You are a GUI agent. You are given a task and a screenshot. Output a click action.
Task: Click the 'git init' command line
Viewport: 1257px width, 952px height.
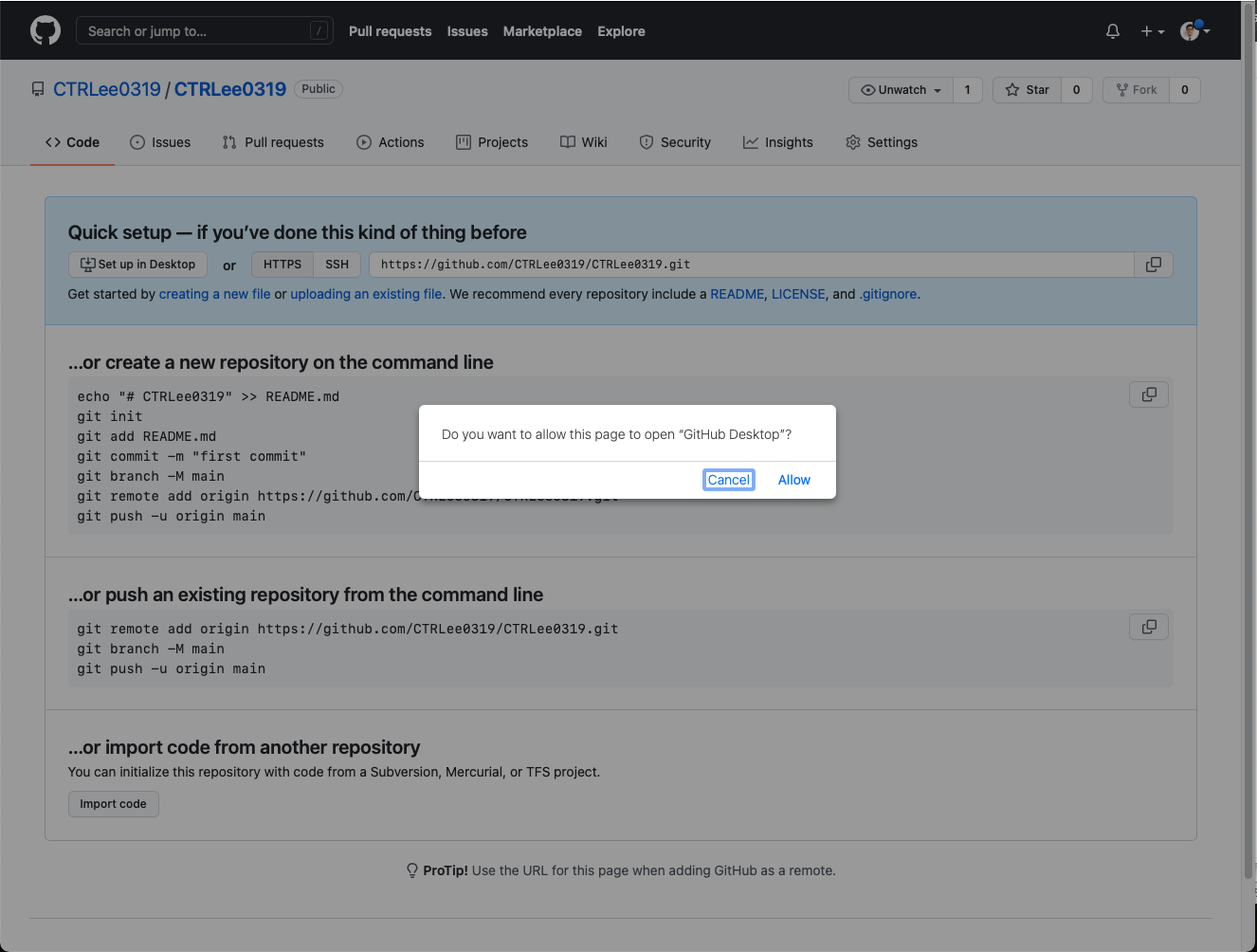(110, 416)
